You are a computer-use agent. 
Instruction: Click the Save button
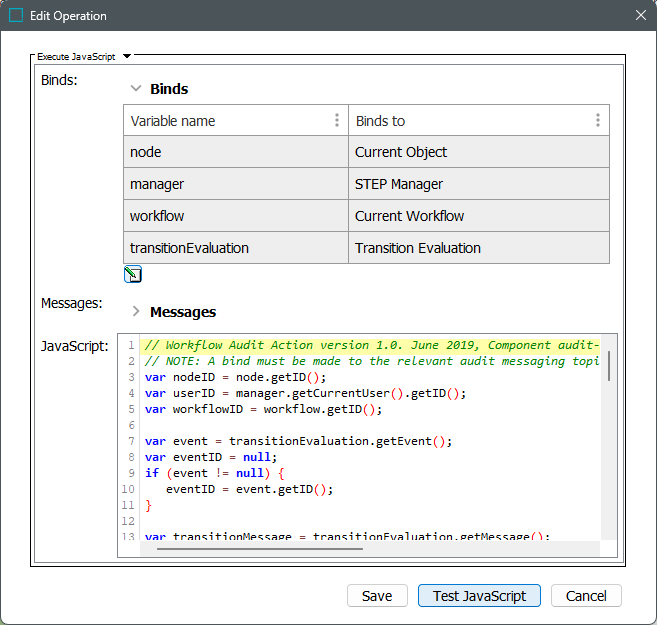coord(377,596)
